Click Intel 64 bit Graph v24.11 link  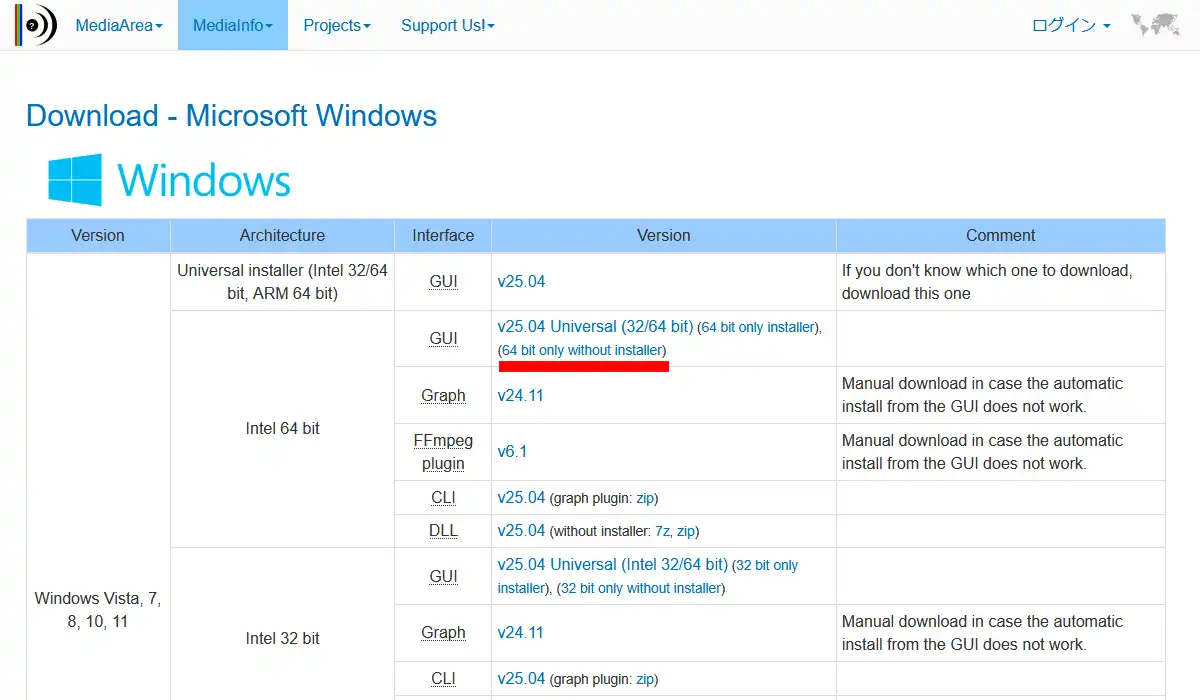click(521, 395)
